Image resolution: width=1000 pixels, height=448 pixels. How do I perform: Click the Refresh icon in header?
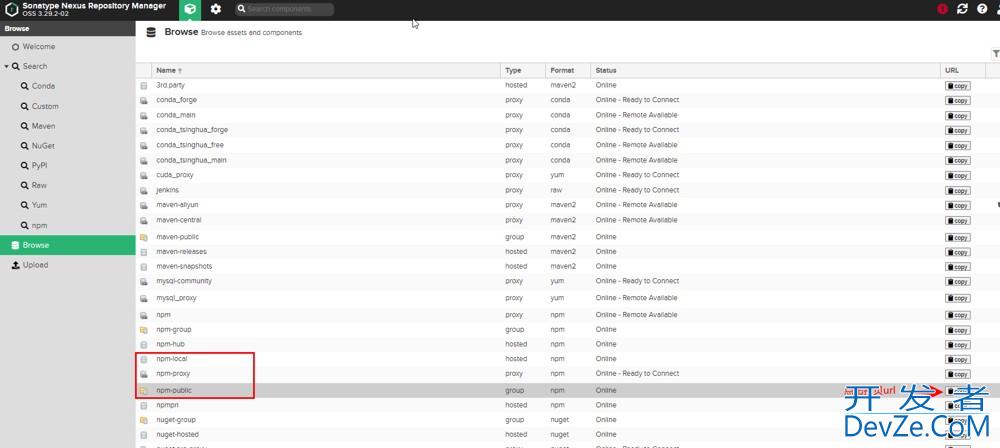(x=962, y=10)
